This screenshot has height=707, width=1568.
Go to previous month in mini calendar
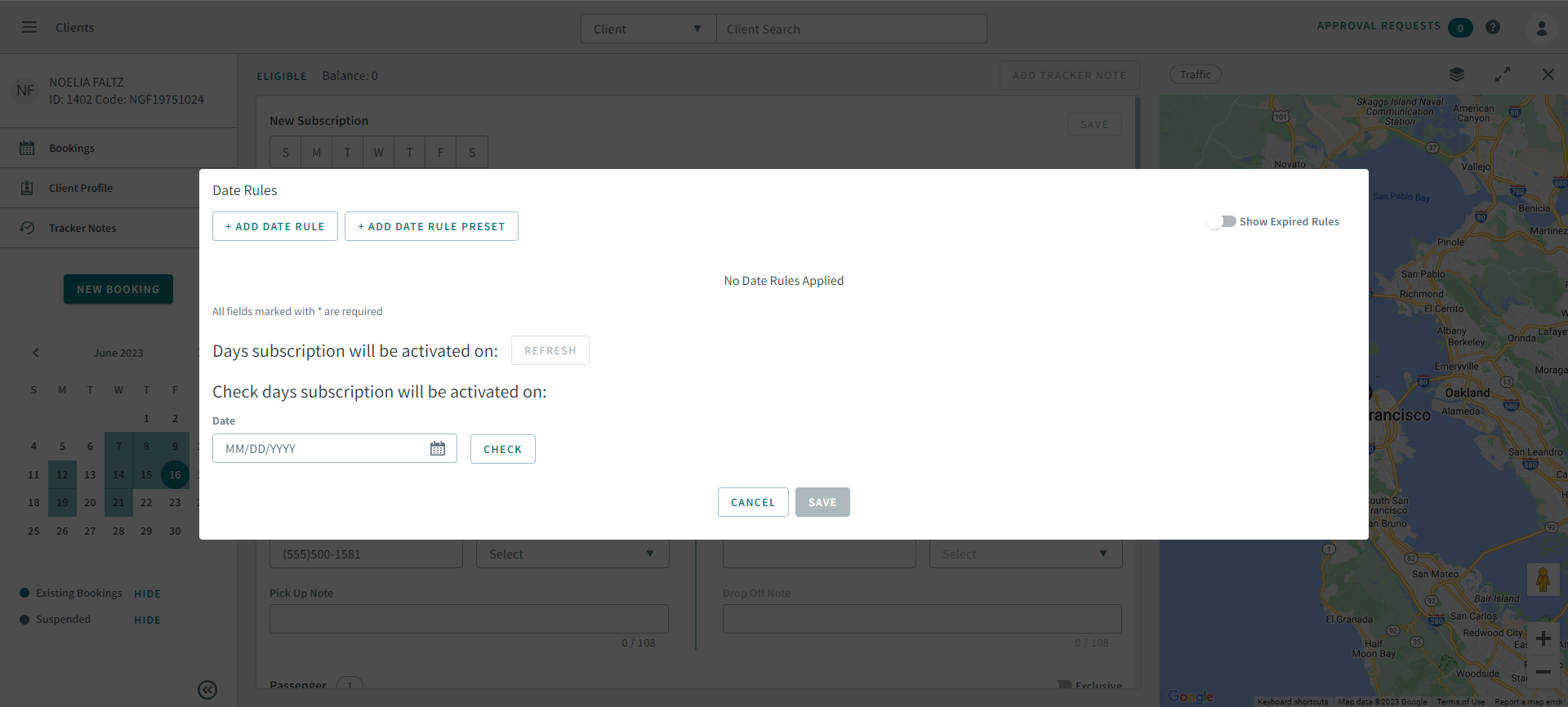[35, 353]
